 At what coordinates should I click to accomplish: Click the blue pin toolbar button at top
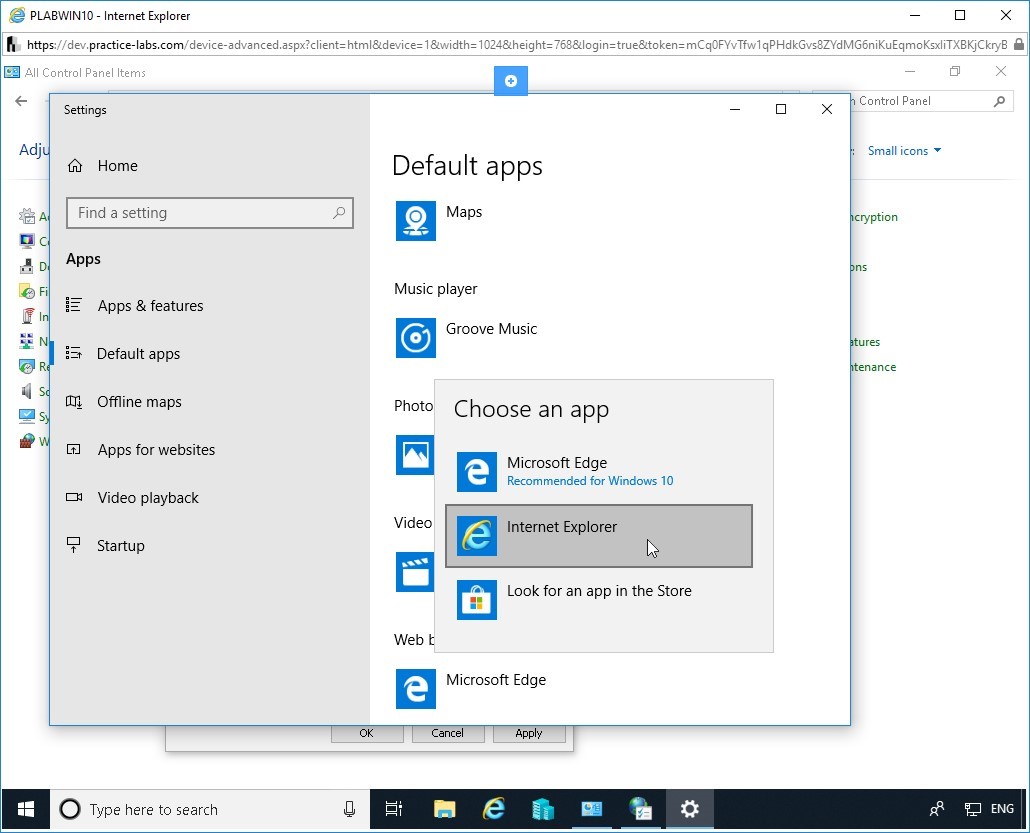tap(511, 81)
